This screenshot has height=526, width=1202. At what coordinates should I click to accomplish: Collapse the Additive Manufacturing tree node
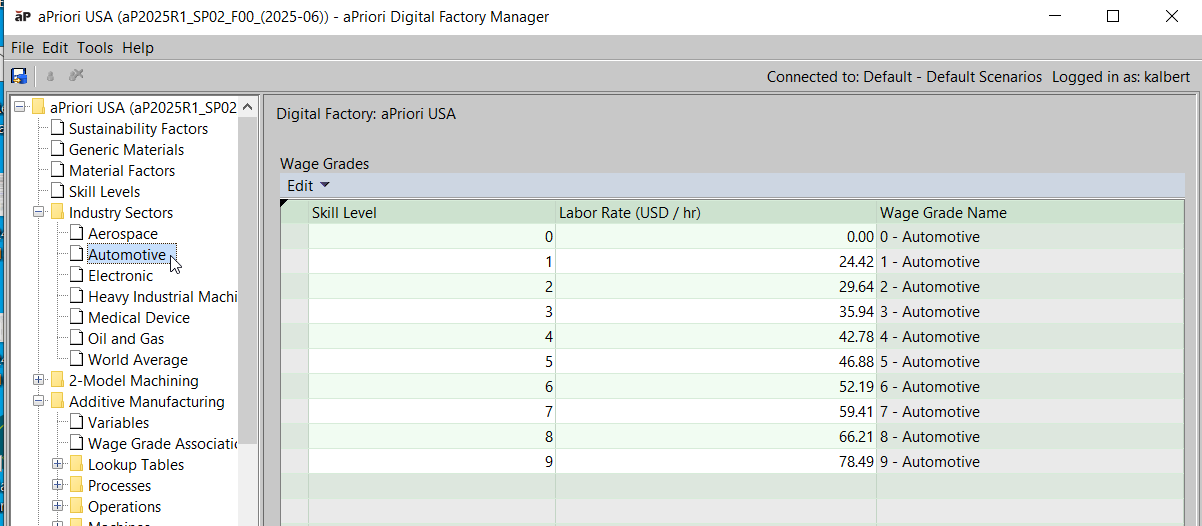coord(38,401)
